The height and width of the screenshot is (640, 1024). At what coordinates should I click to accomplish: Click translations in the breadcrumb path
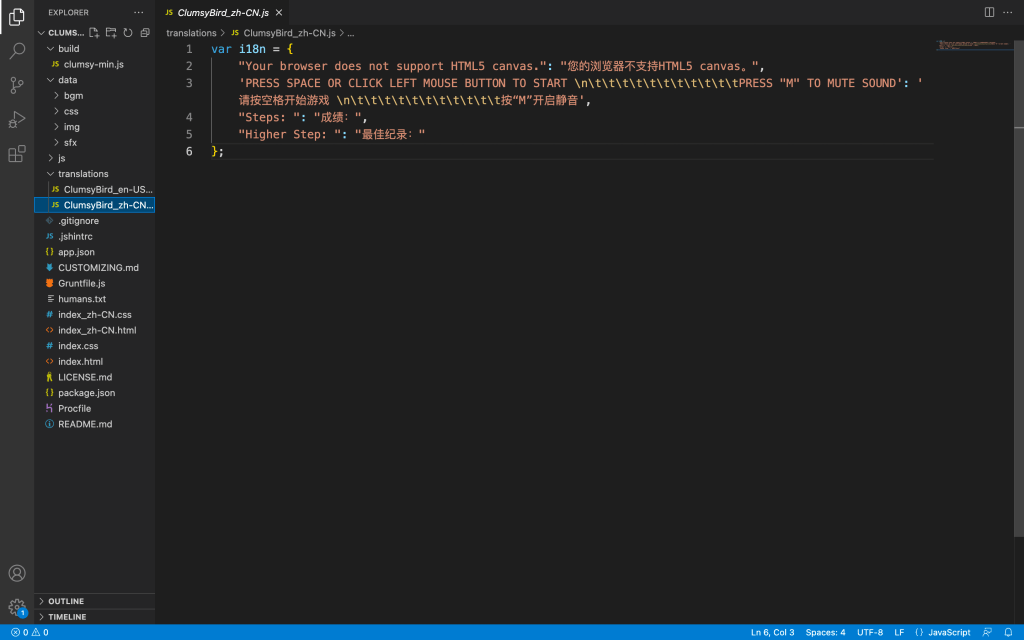pyautogui.click(x=191, y=33)
